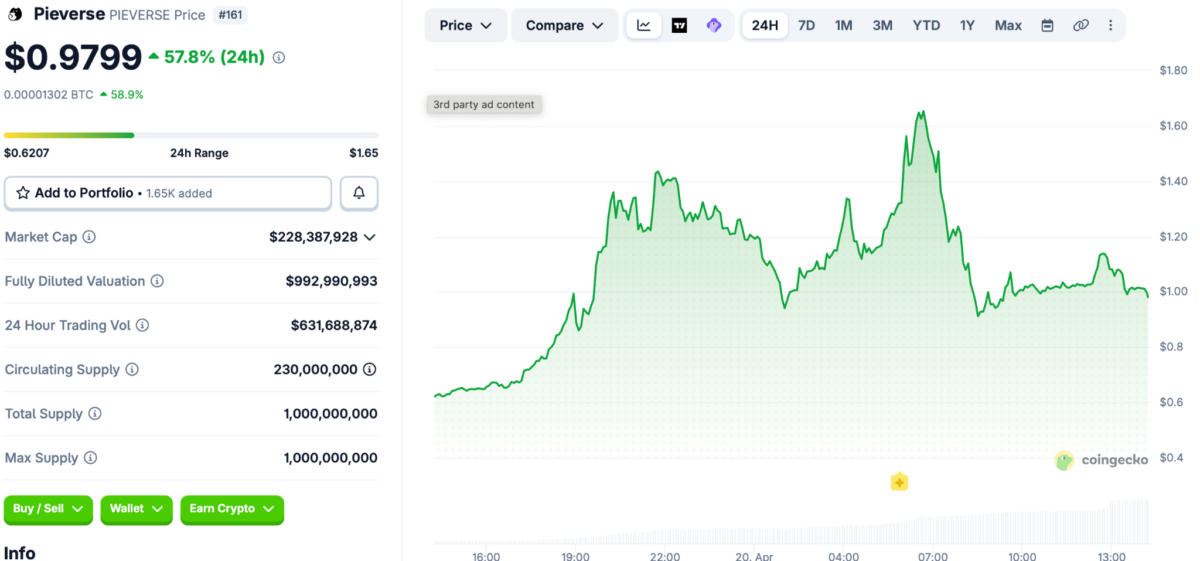Set chart range to Max
The image size is (1200, 561).
[x=1008, y=25]
